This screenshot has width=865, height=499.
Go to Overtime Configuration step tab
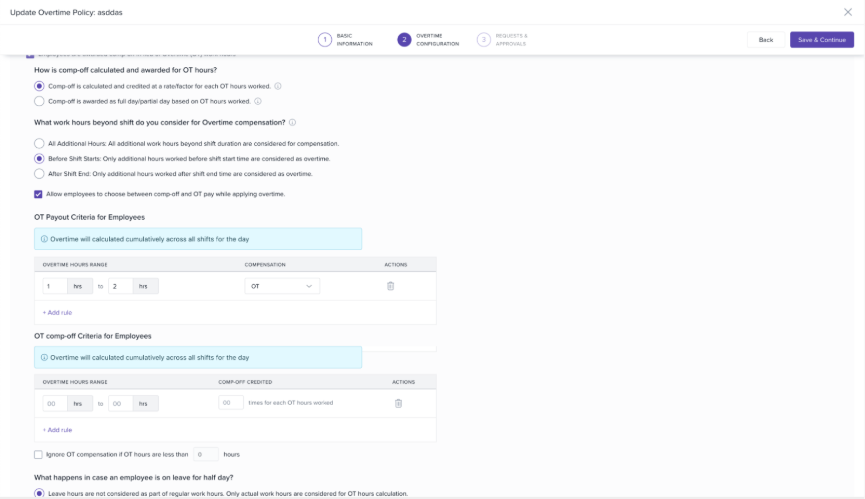(x=428, y=40)
